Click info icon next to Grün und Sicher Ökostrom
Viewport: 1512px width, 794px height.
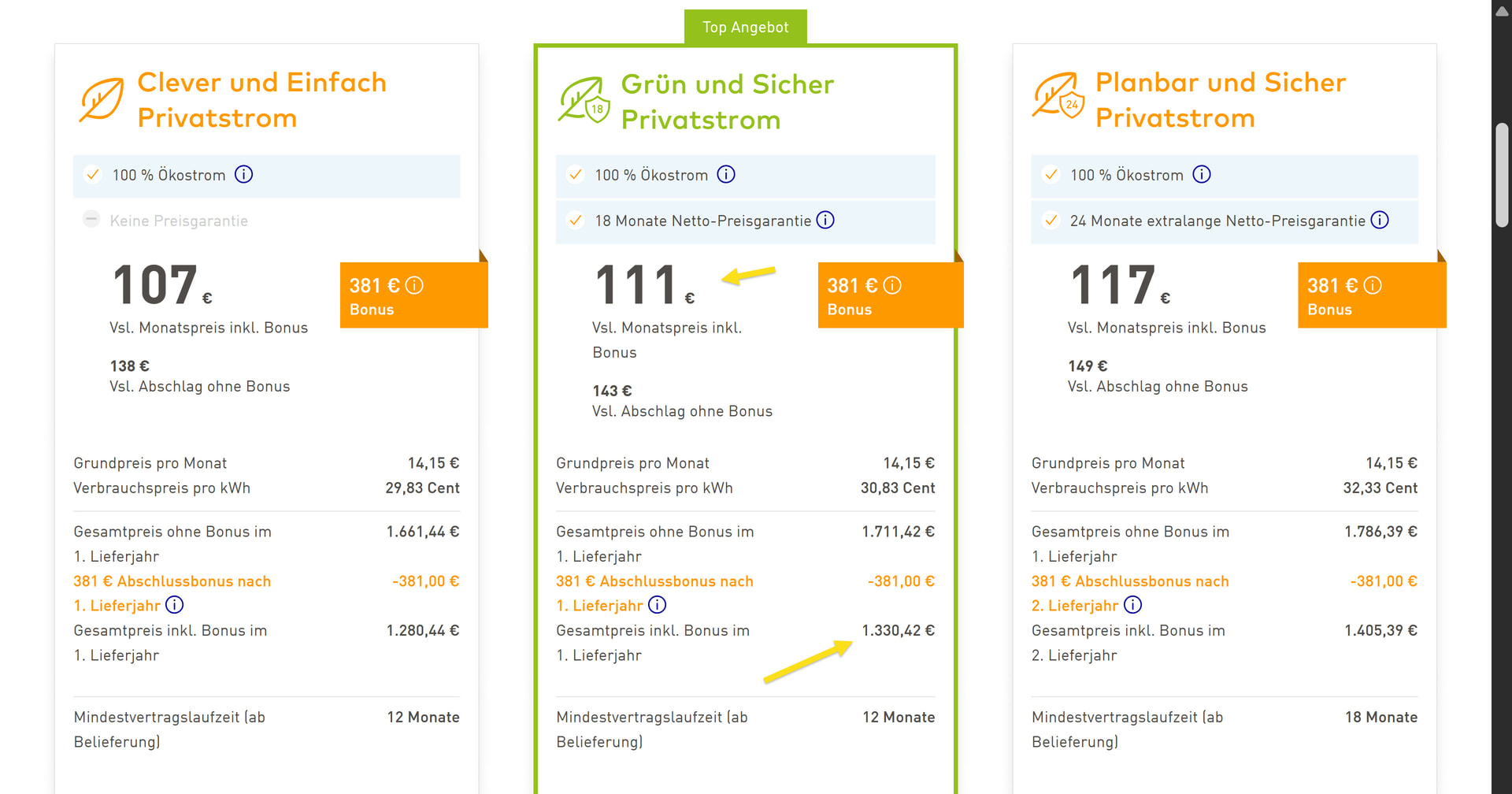(x=726, y=174)
